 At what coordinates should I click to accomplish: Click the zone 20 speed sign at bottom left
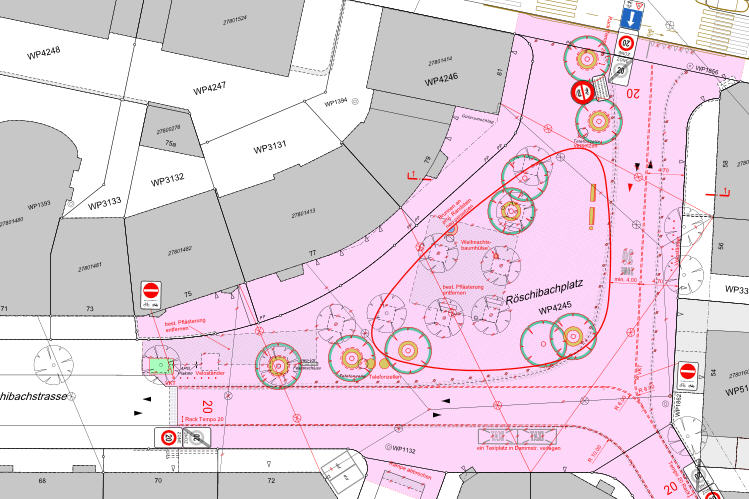click(x=170, y=437)
